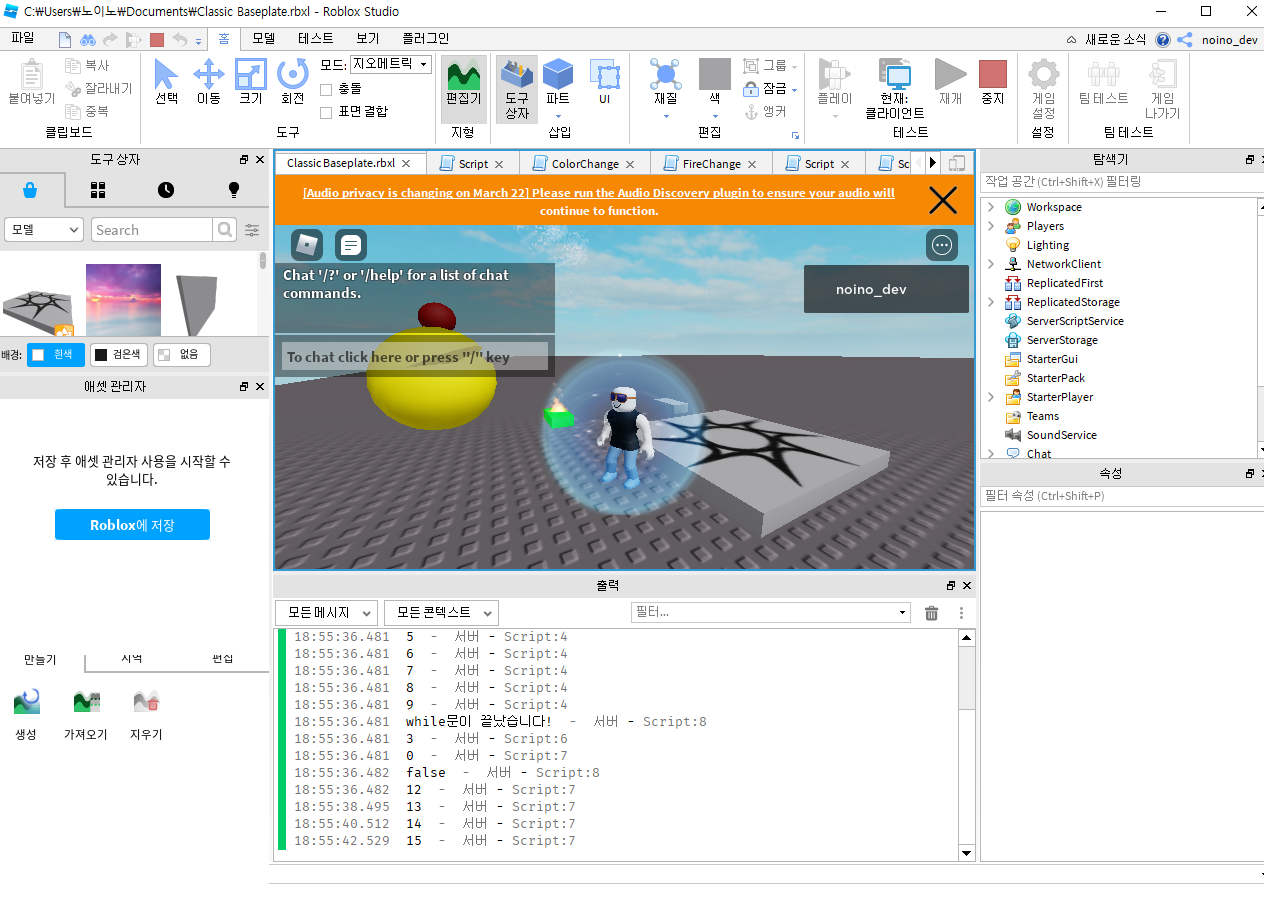
Task: Open the UI editor button
Action: (604, 82)
